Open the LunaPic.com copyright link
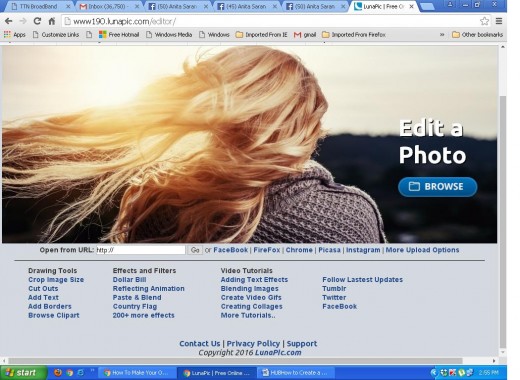The image size is (520, 380). click(x=278, y=353)
